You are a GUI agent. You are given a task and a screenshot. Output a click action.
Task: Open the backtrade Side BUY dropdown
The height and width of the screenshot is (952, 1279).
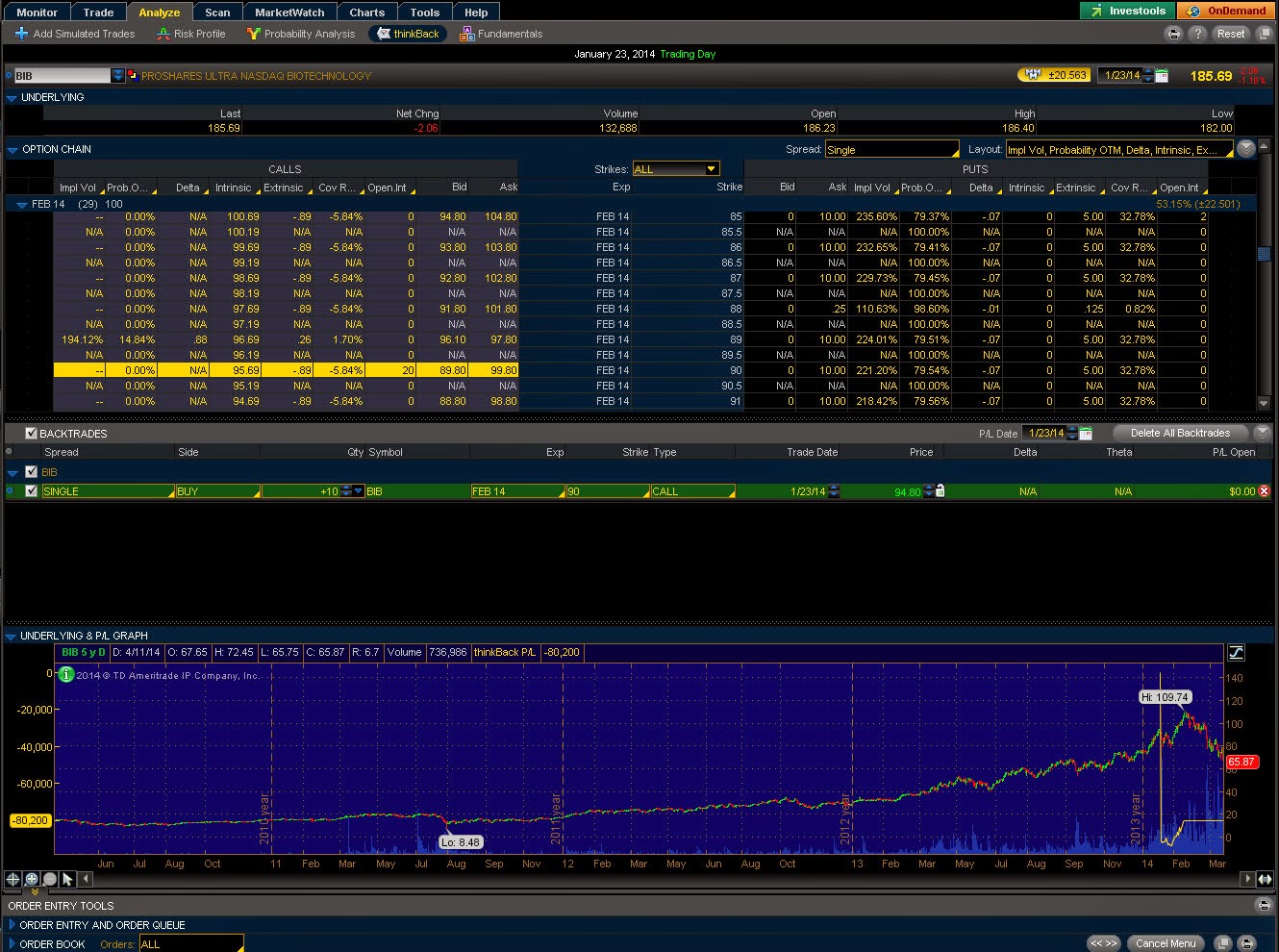[218, 491]
